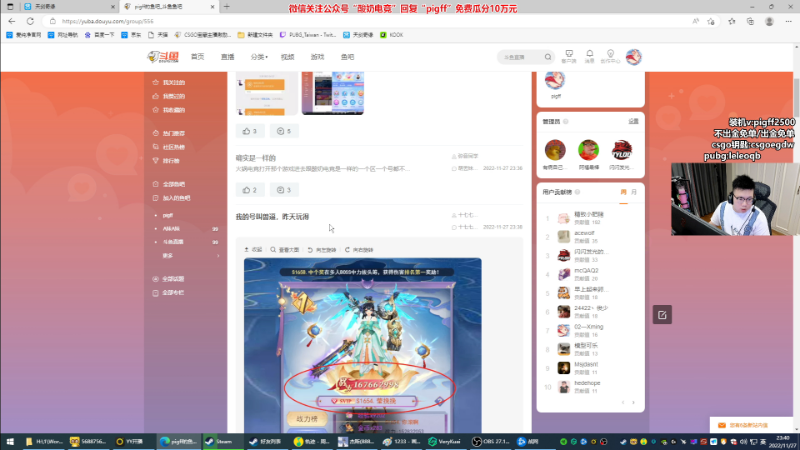Add page to favorites star icon
This screenshot has height=450, width=800.
pyautogui.click(x=711, y=21)
